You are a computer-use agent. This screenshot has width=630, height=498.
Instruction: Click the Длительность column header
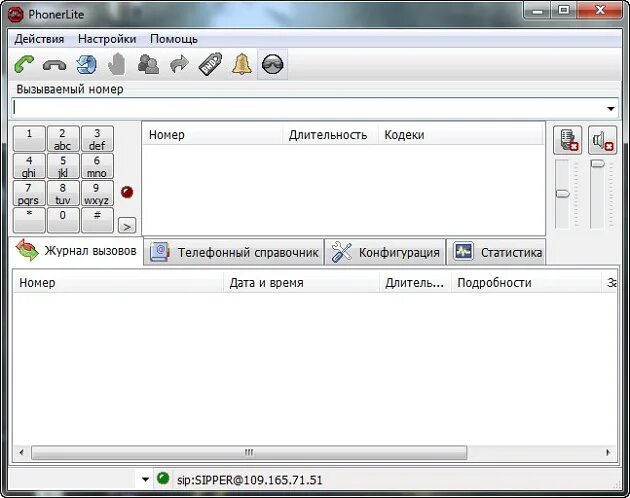click(x=330, y=135)
